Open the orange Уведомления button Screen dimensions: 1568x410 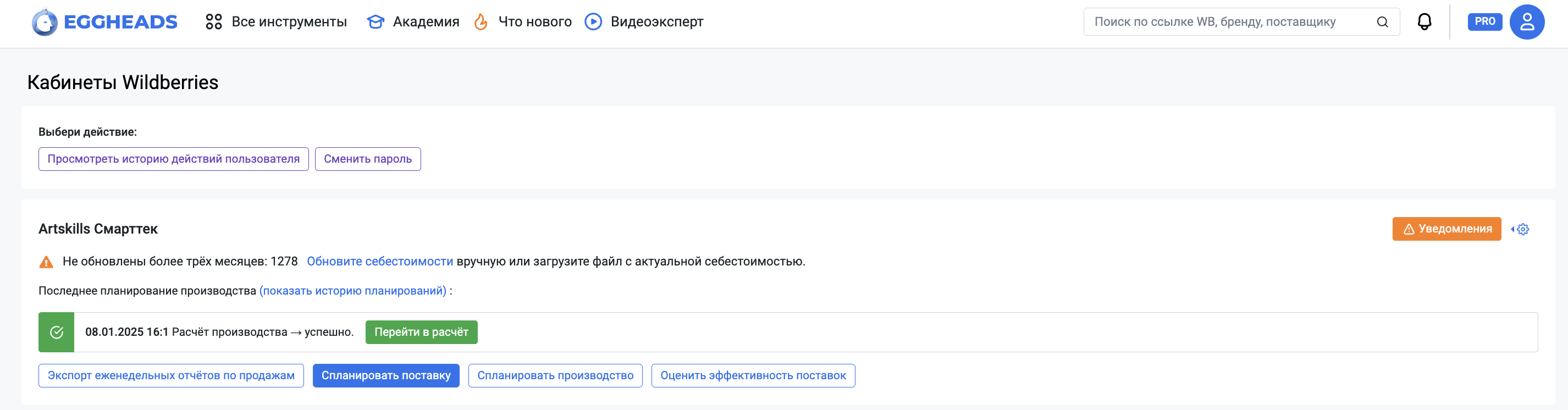click(1446, 229)
